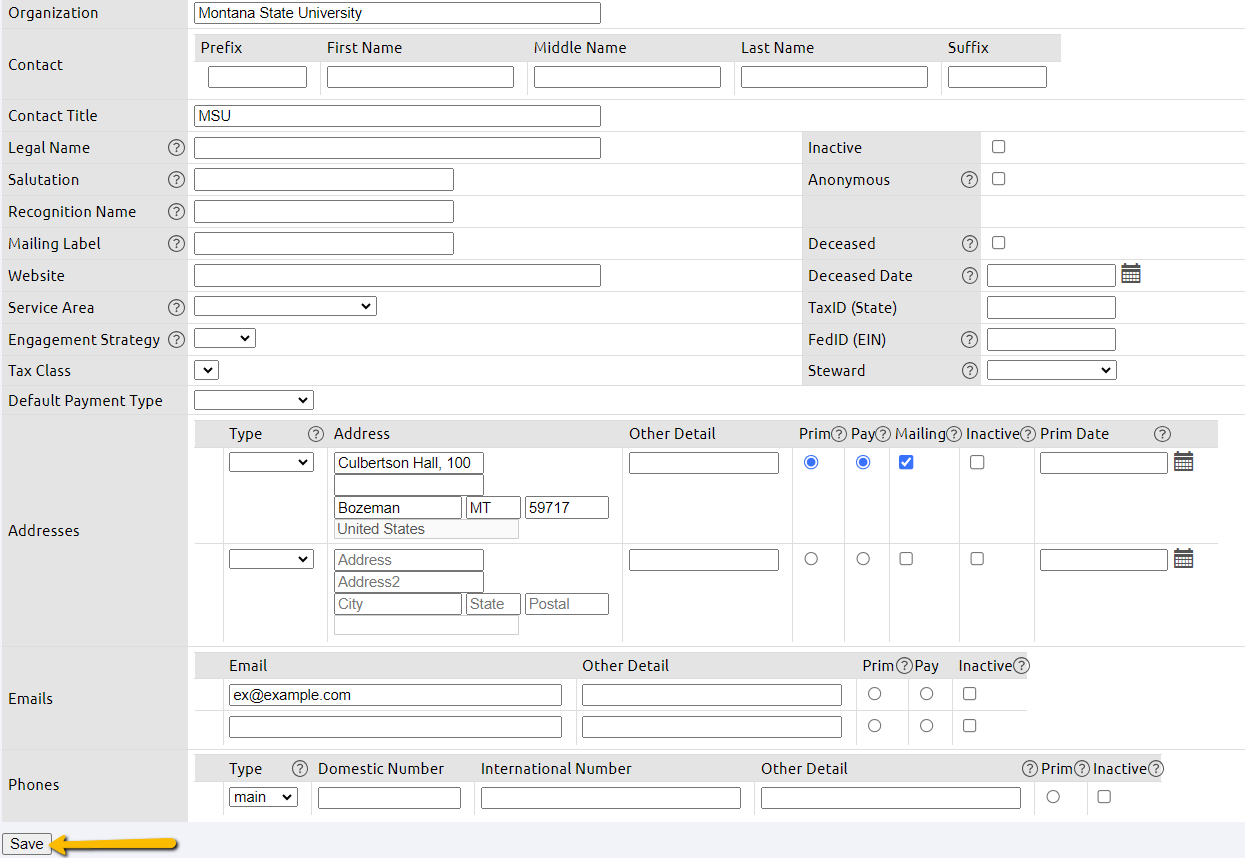This screenshot has height=858, width=1245.
Task: Open the Service Area dropdown
Action: [285, 307]
